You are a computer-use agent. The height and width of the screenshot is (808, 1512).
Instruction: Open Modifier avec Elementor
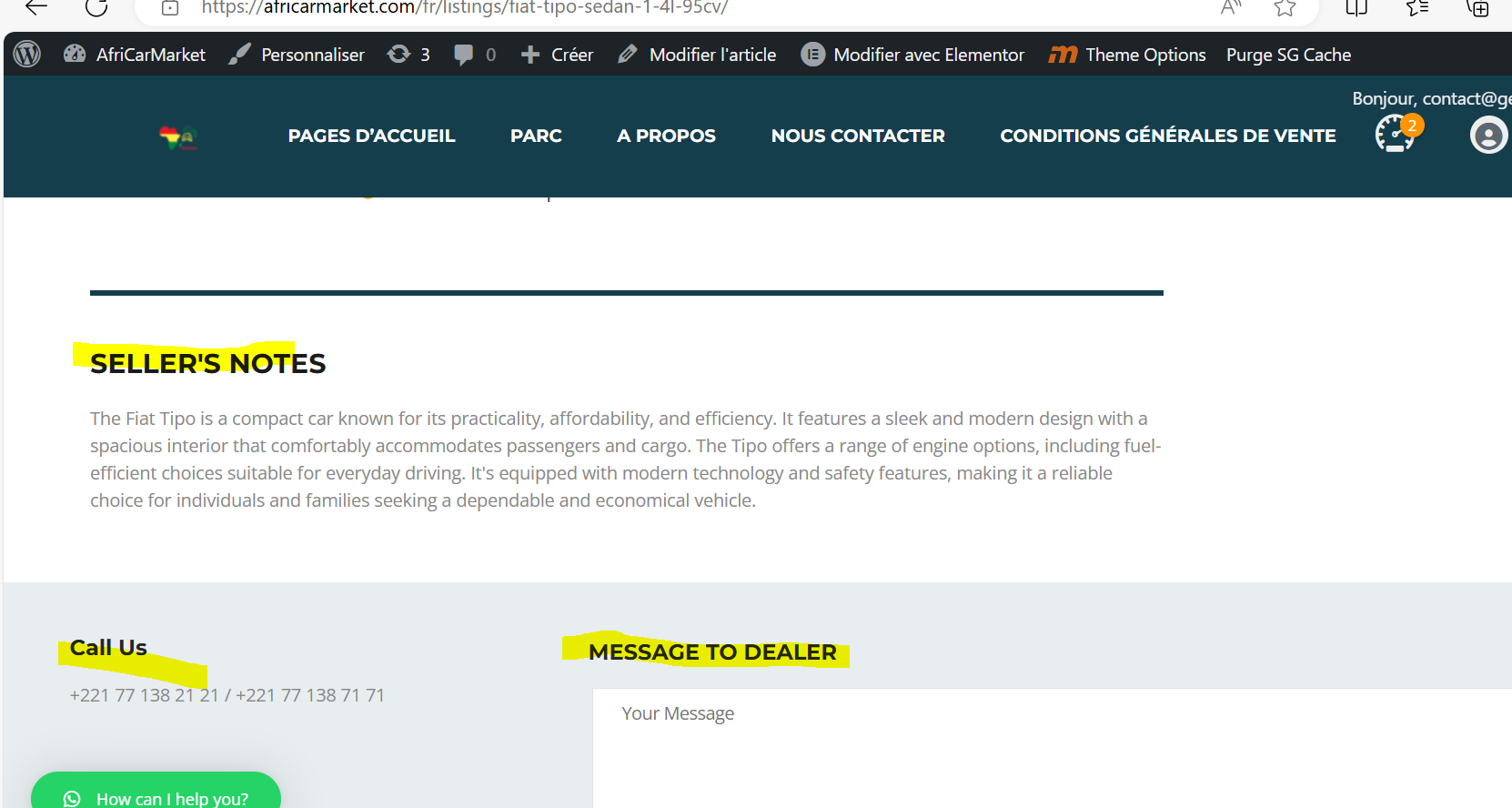(x=912, y=55)
